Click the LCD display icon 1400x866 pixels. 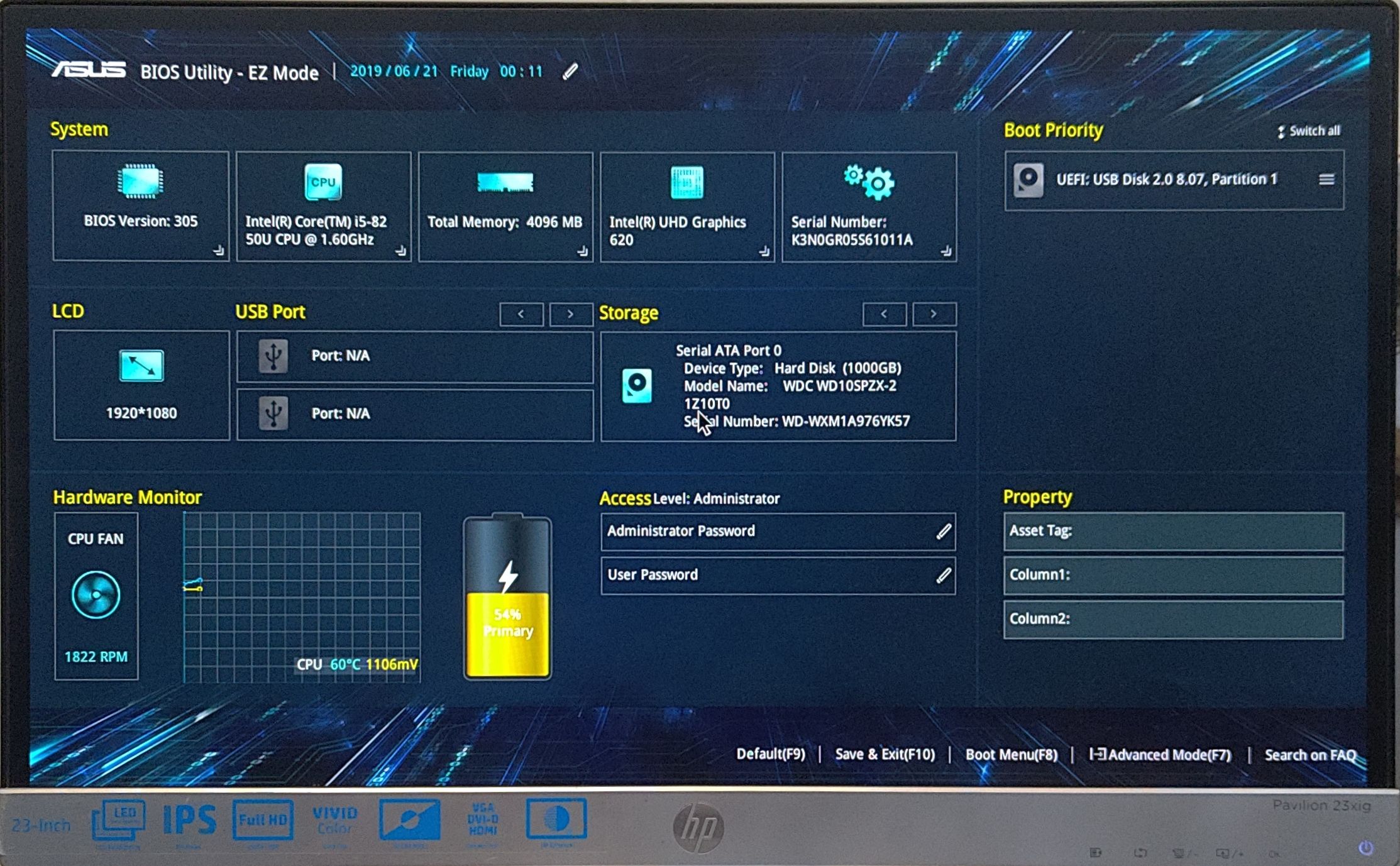point(141,366)
